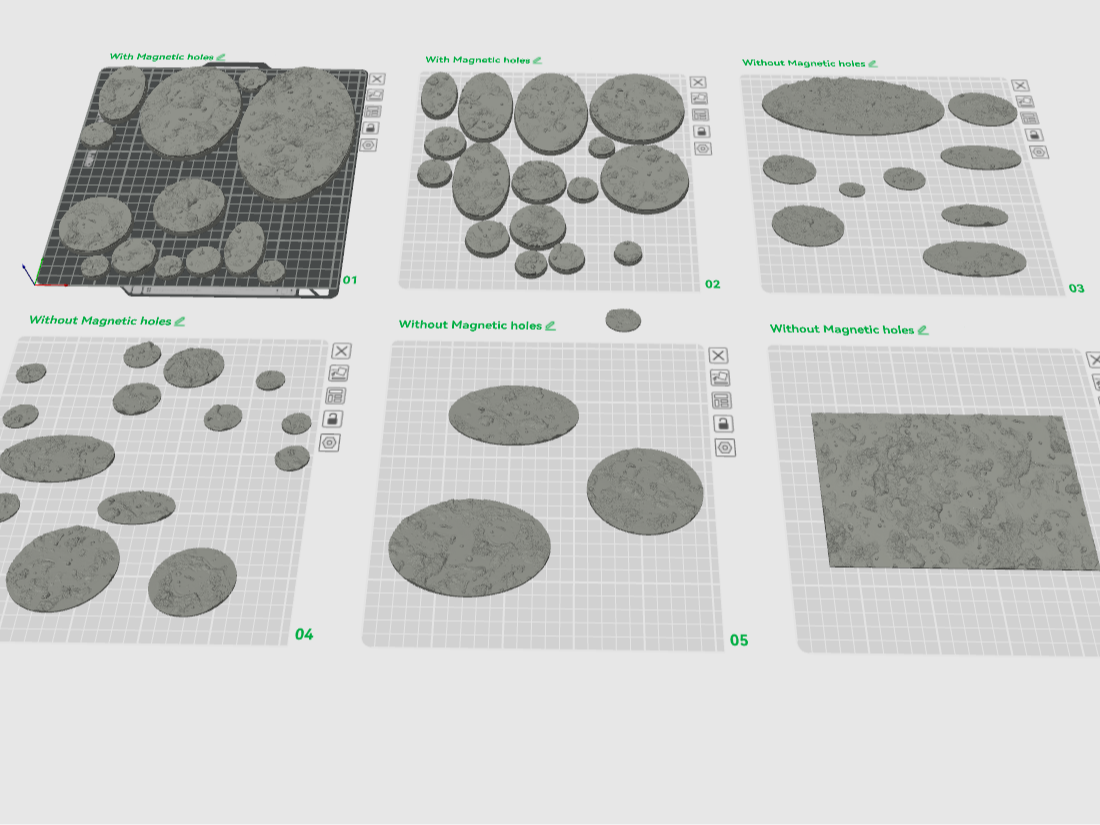Viewport: 1100px width, 825px height.
Task: Select the large rectangular terrain model
Action: 954,491
